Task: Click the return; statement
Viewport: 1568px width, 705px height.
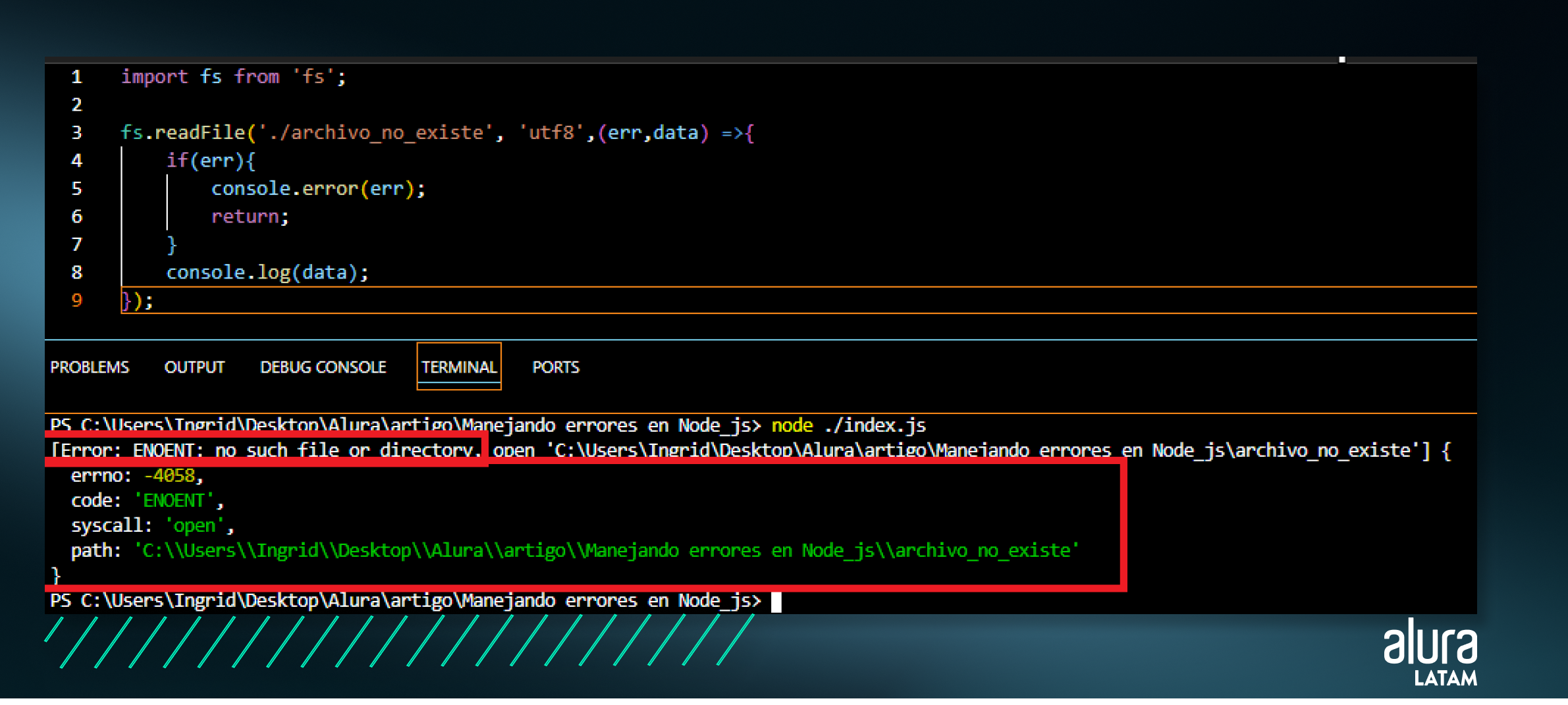Action: tap(250, 217)
